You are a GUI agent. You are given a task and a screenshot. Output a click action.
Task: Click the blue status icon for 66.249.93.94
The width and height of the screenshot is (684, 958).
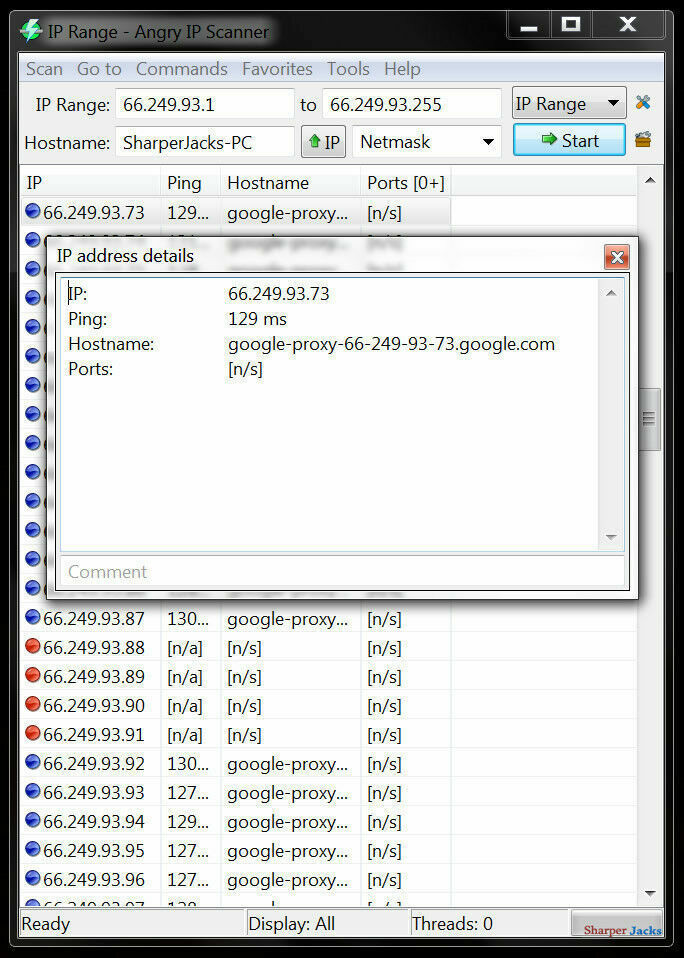pos(32,820)
